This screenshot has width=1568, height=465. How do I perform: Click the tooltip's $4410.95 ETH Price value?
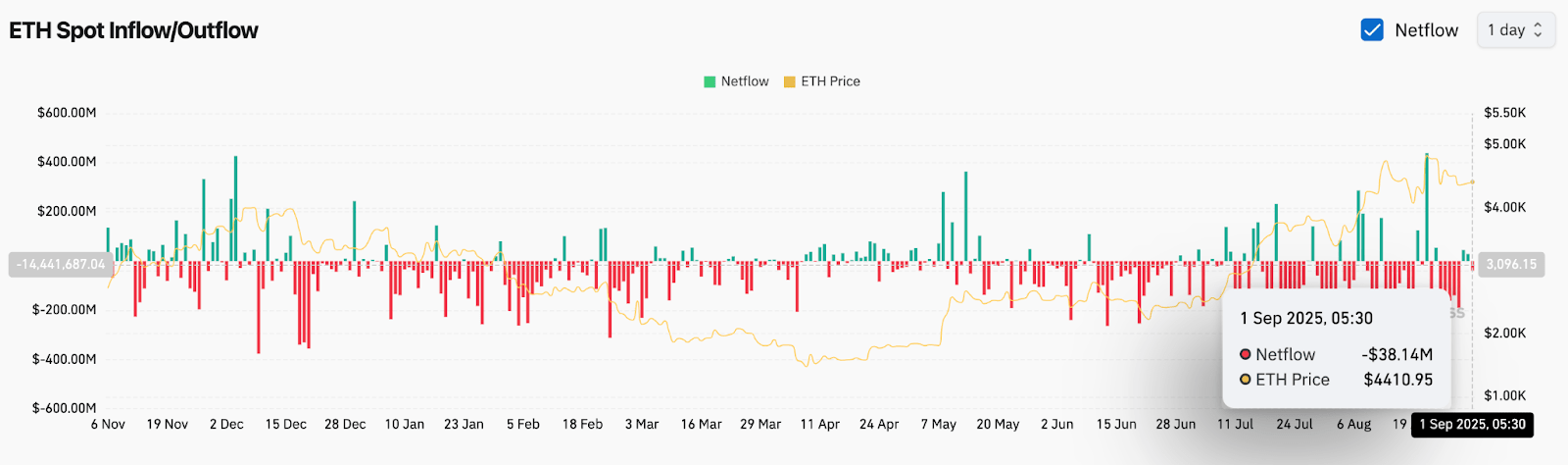[x=1397, y=380]
